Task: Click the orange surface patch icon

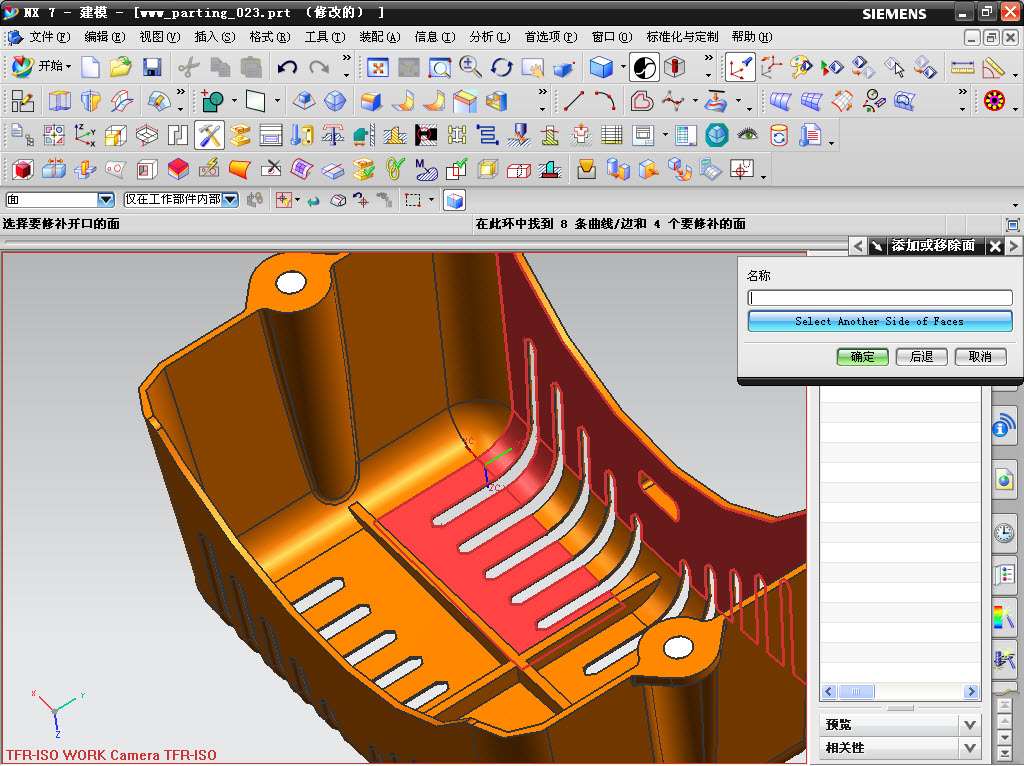Action: coord(240,170)
